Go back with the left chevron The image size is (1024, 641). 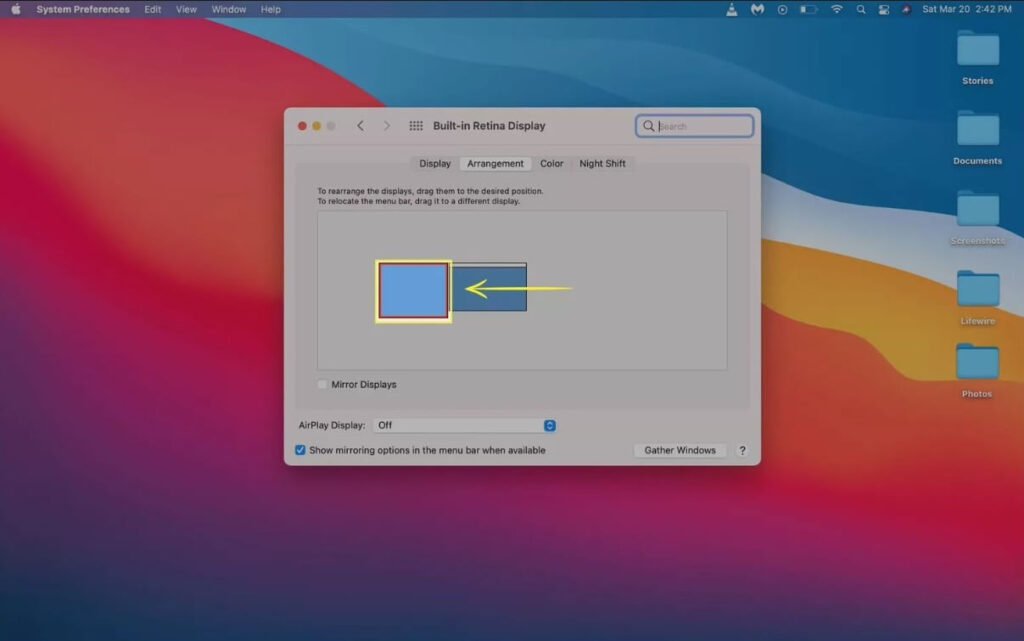pyautogui.click(x=360, y=126)
